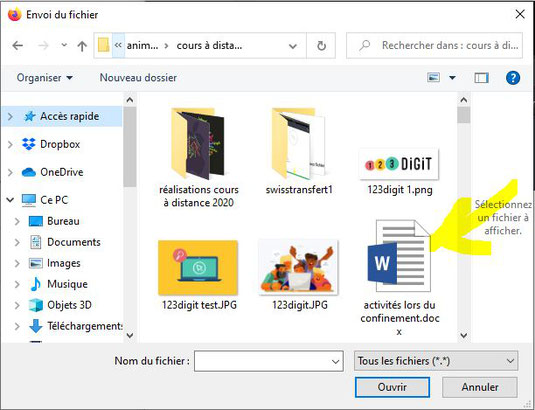
Task: Open the file type filter dropdown
Action: (436, 361)
